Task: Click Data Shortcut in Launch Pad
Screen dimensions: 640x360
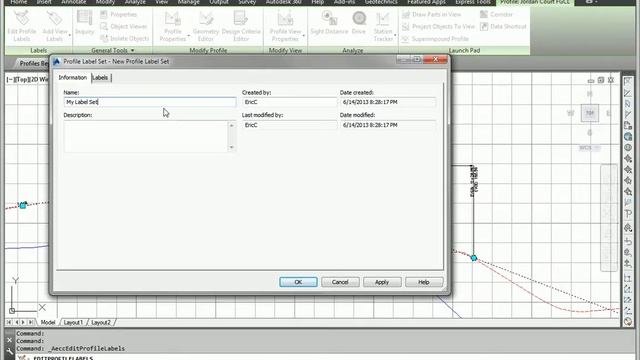Action: [503, 27]
